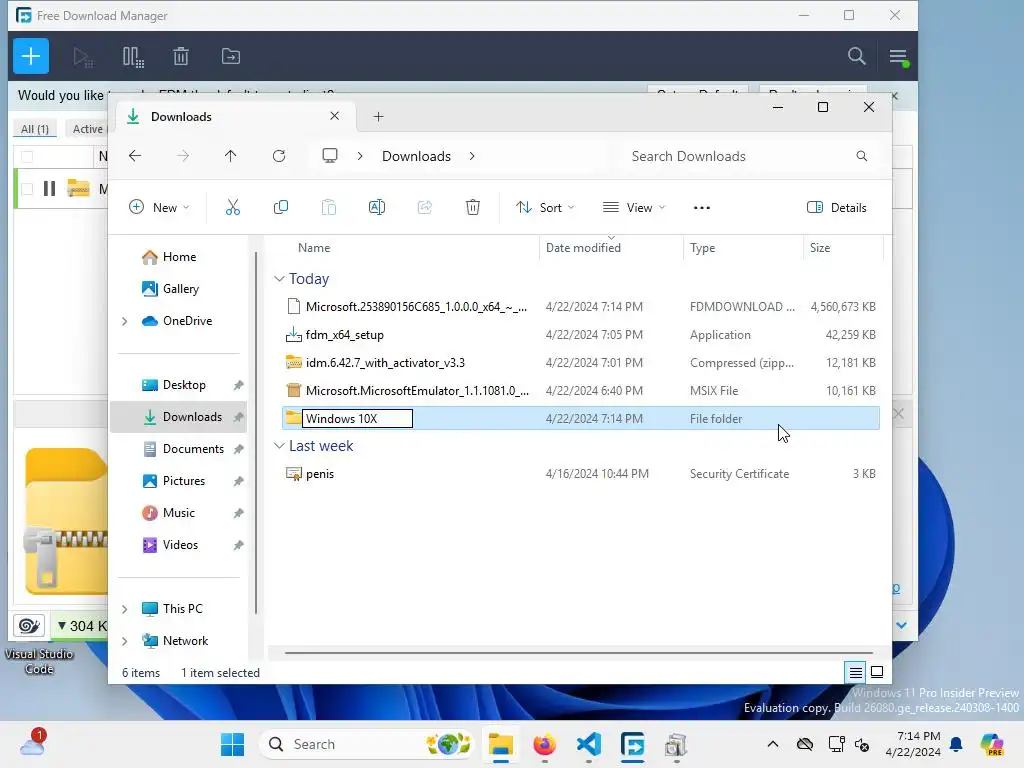This screenshot has width=1024, height=768.
Task: Expand the breadcrumb chevron after Downloads
Action: point(472,156)
